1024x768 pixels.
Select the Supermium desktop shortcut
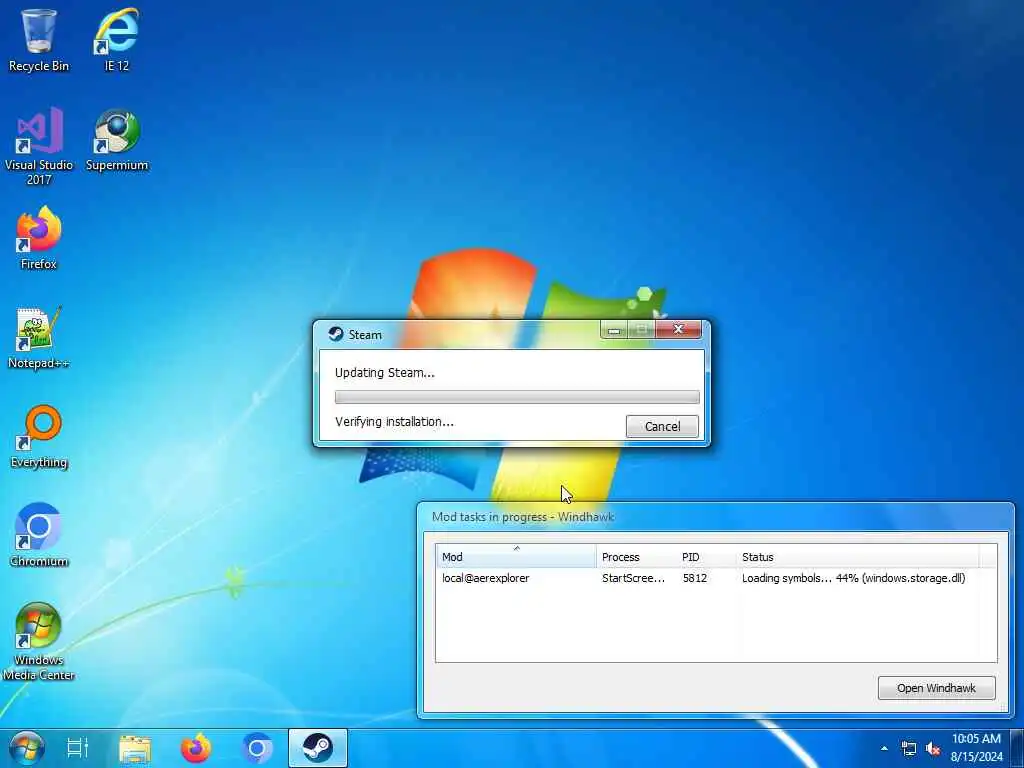[x=117, y=140]
